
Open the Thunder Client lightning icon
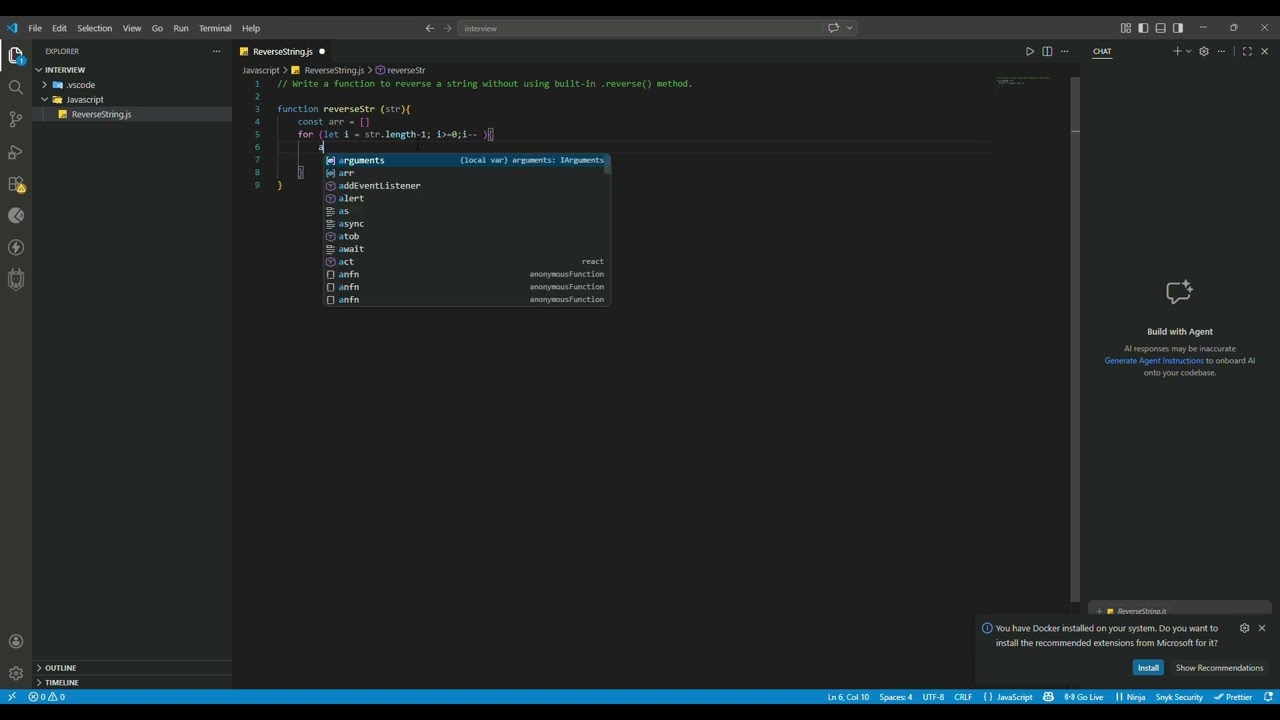point(16,247)
